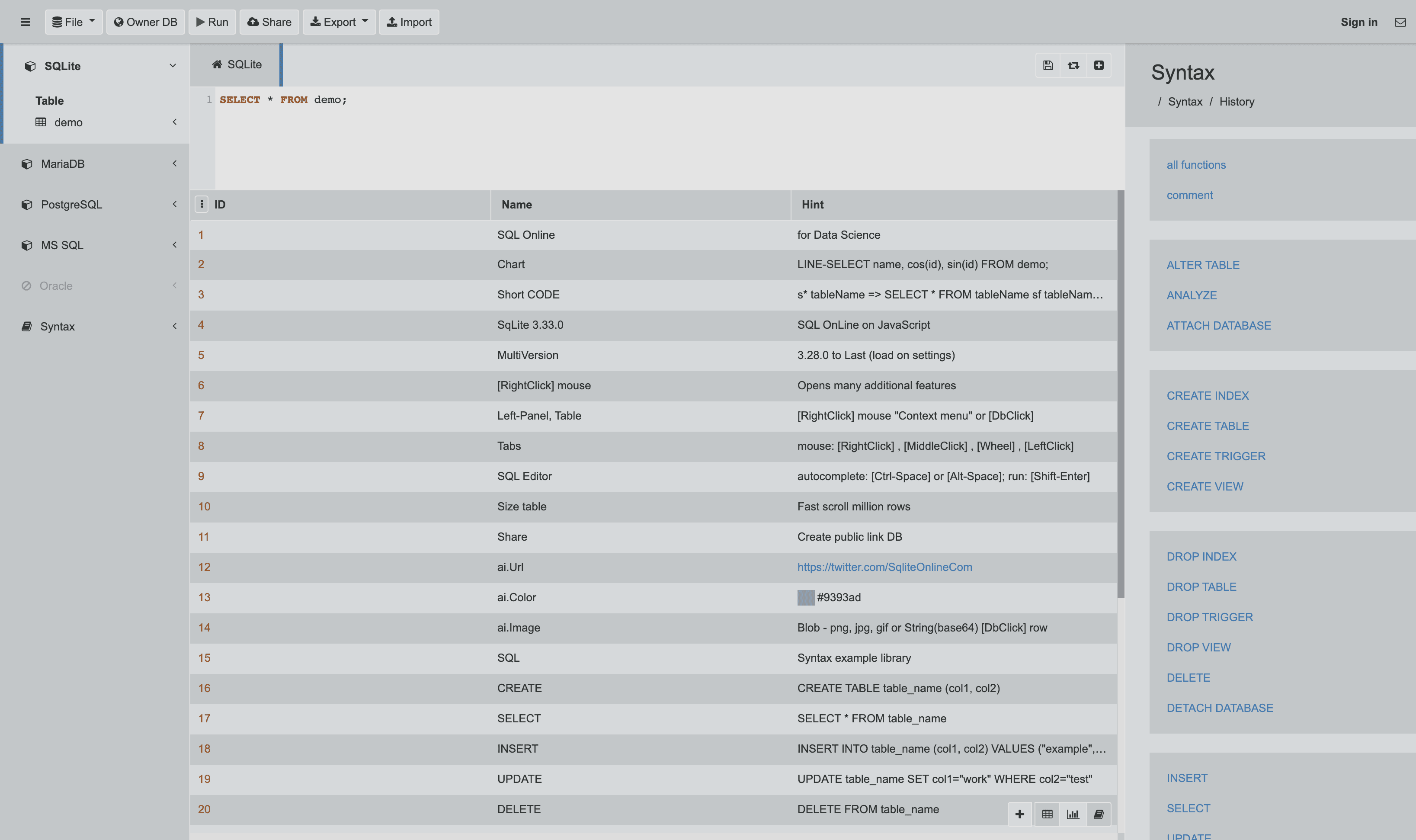Click the add new tab plus icon
This screenshot has width=1416, height=840.
click(1099, 65)
